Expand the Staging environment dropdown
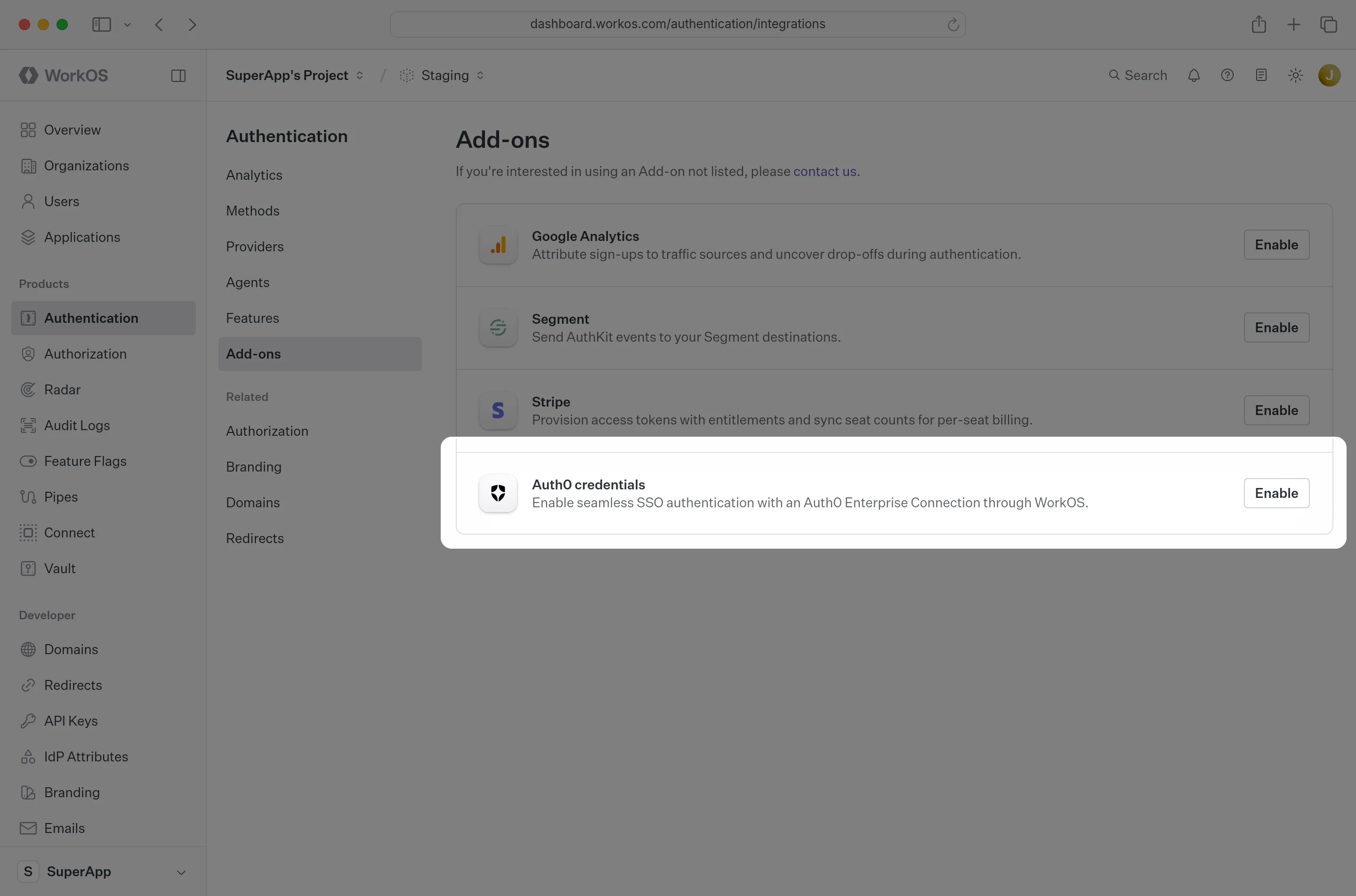The image size is (1356, 896). click(x=442, y=75)
